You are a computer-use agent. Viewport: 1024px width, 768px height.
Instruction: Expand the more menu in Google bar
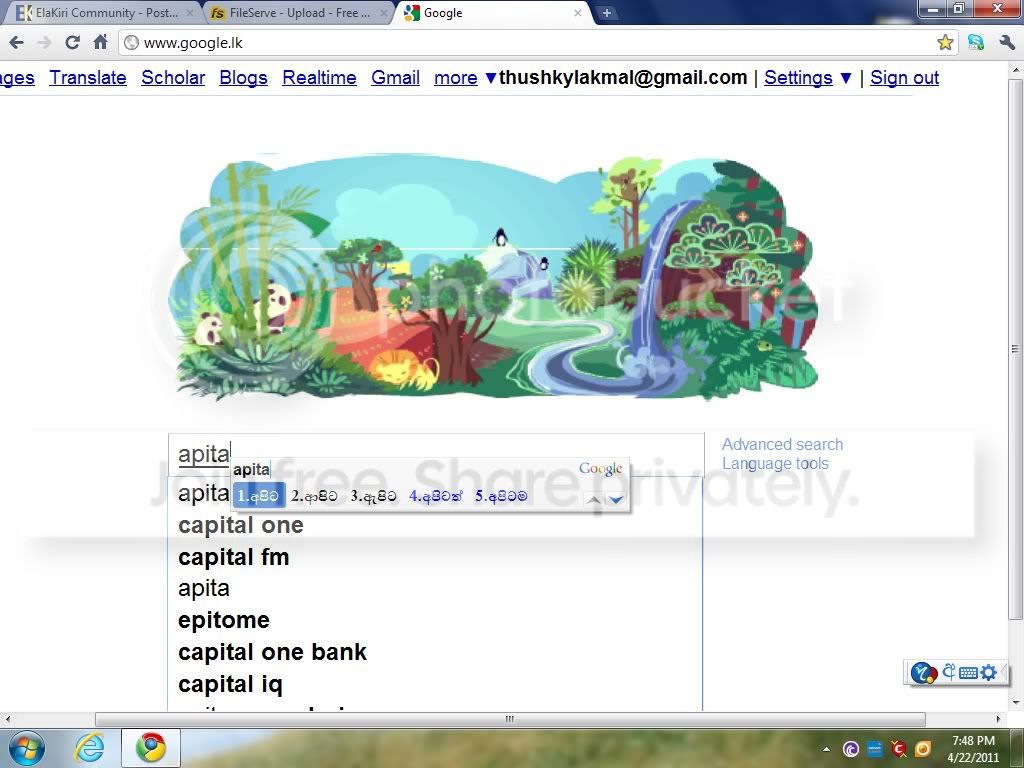tap(464, 78)
